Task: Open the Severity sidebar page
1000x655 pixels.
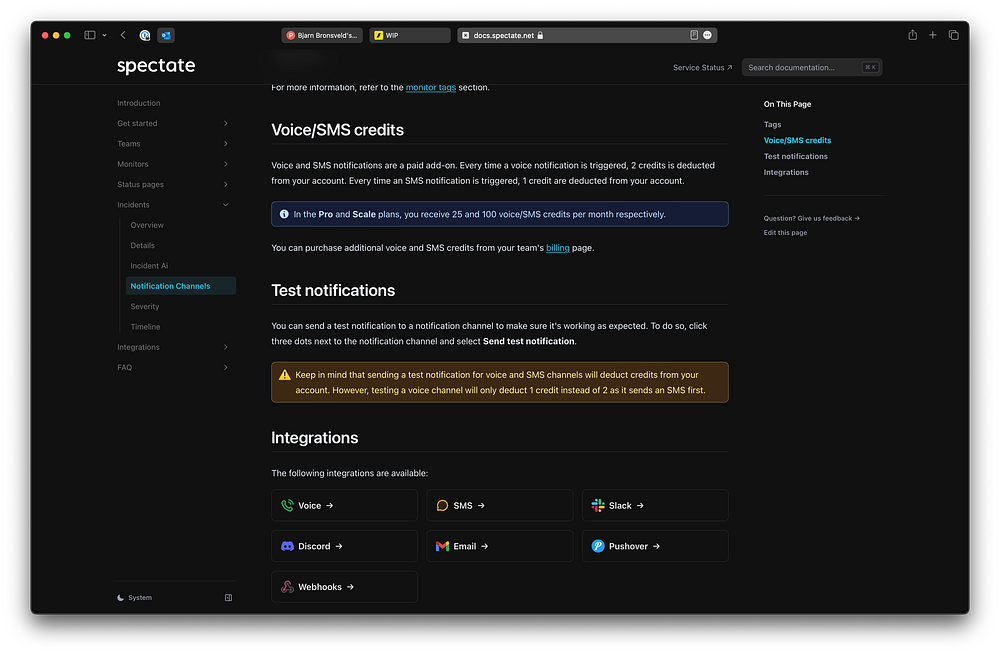Action: 145,307
